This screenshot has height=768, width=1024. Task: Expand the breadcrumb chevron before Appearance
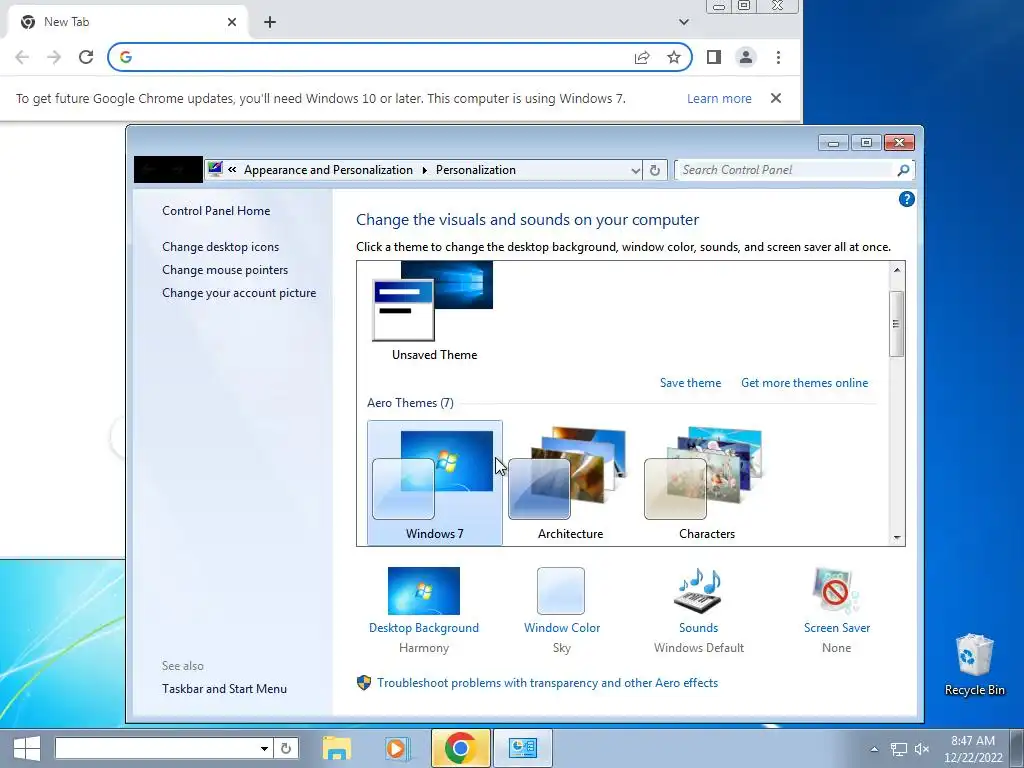[x=232, y=170]
